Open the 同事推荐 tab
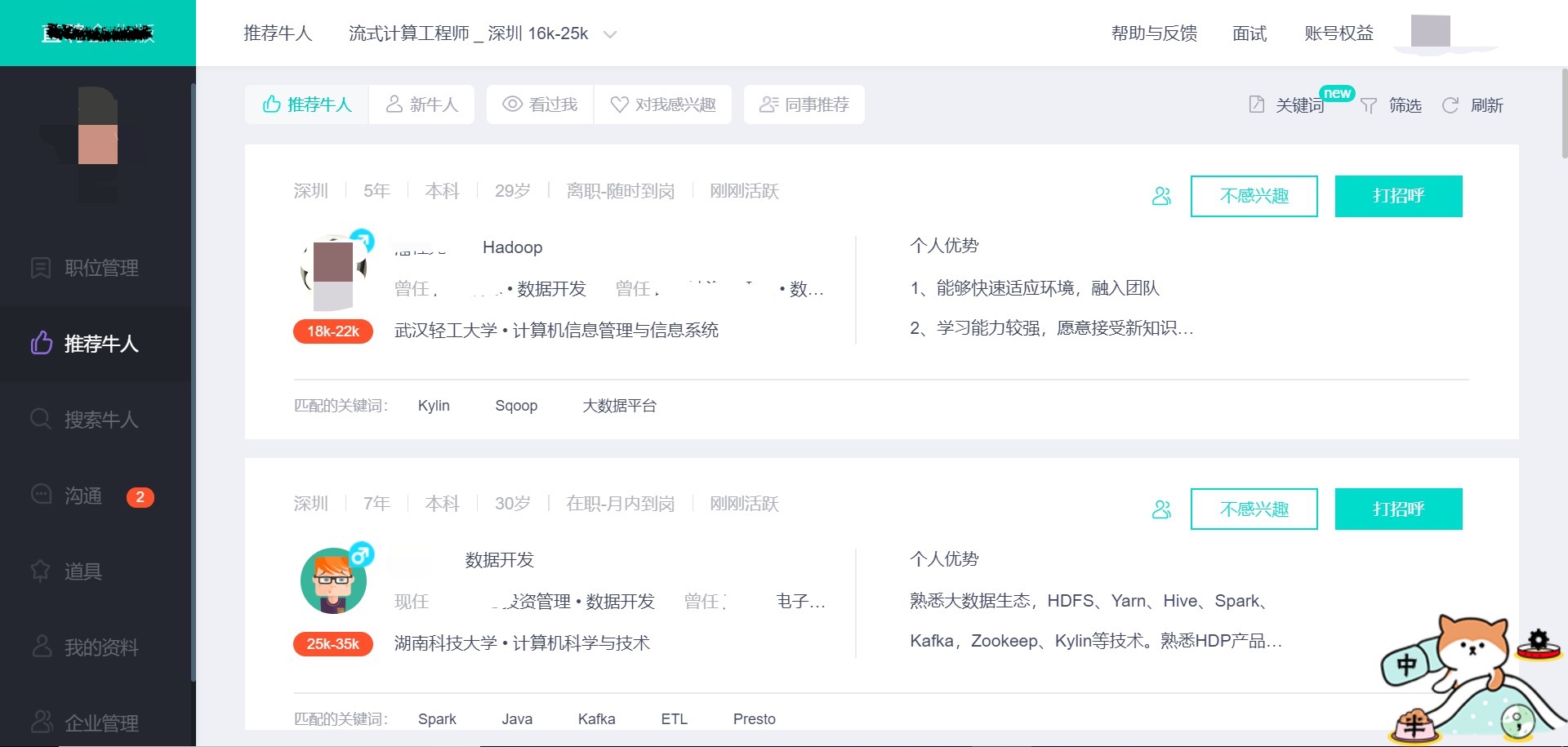This screenshot has height=747, width=1568. (x=804, y=104)
